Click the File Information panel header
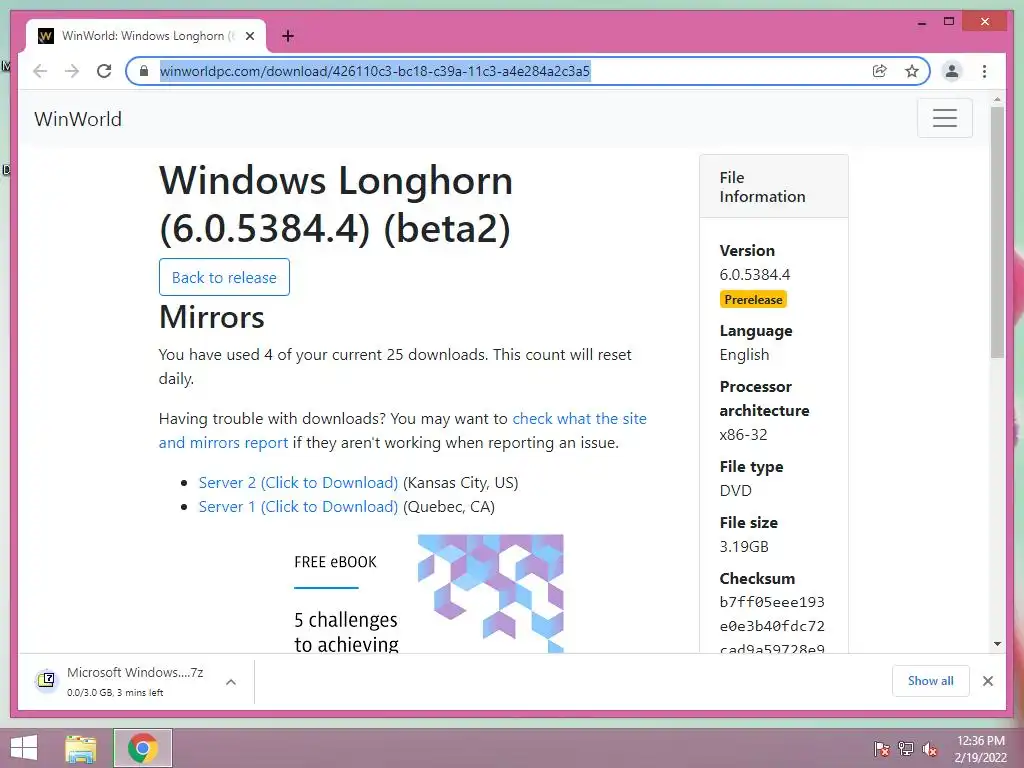The height and width of the screenshot is (768, 1024). 774,187
